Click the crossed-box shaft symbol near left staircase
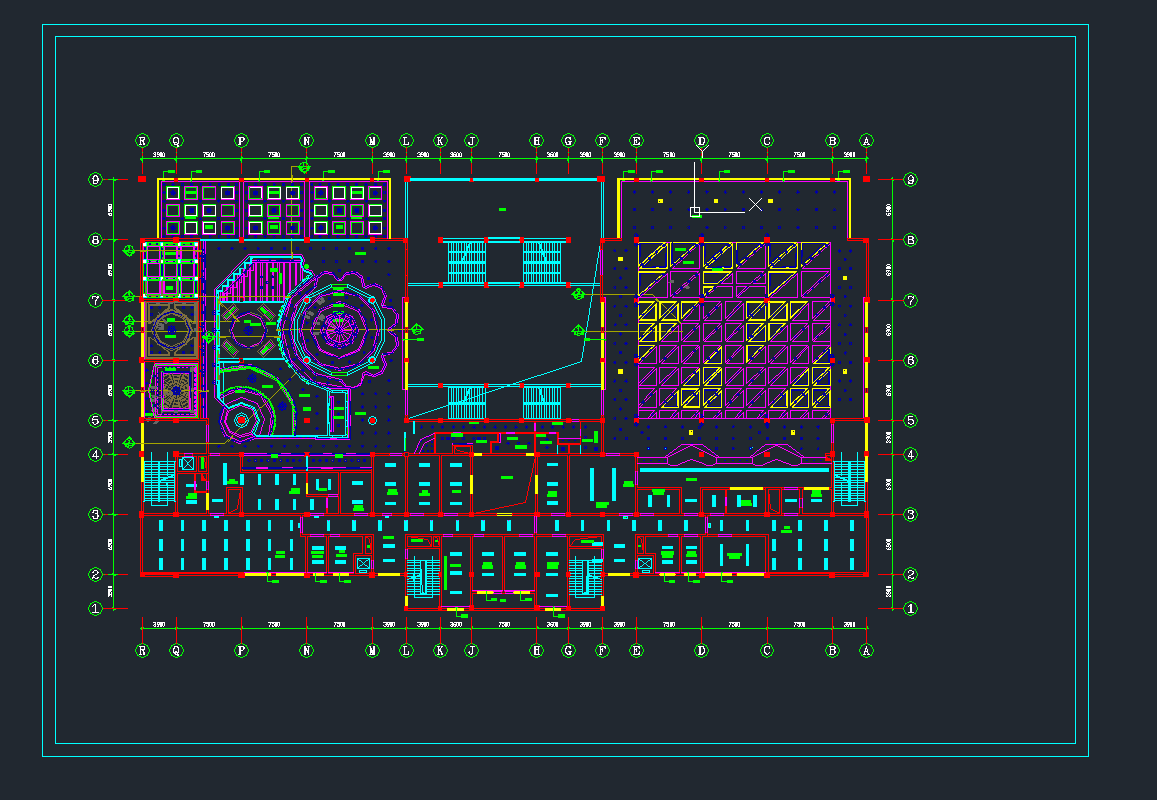This screenshot has height=800, width=1157. point(187,463)
